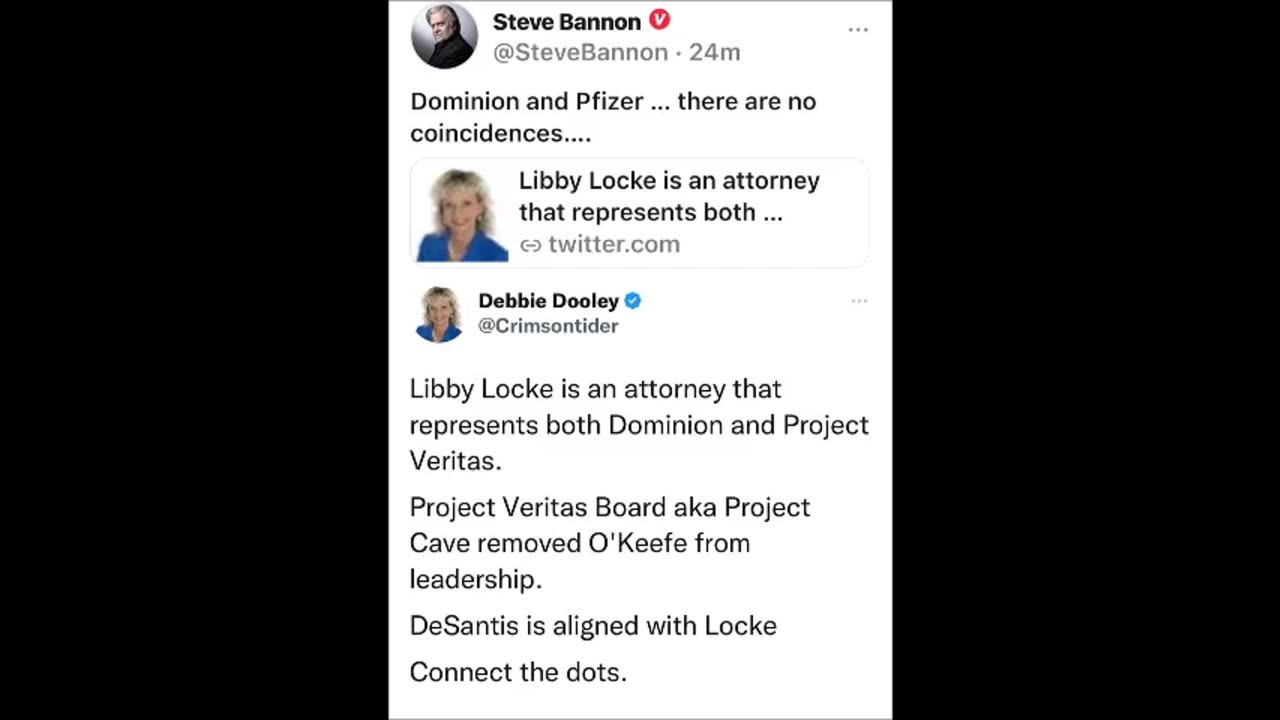
Task: Open Steve Bannon's profile picture
Action: tap(444, 36)
